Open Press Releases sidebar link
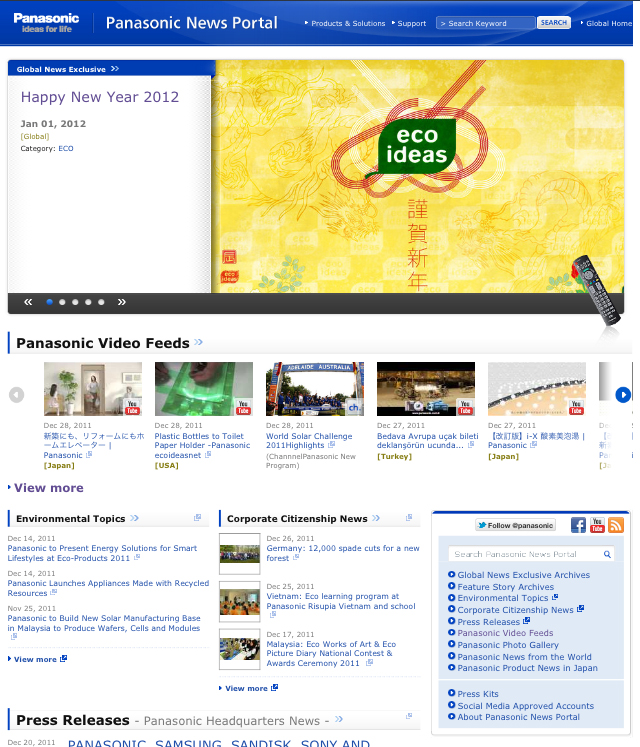This screenshot has height=747, width=640. click(x=488, y=622)
